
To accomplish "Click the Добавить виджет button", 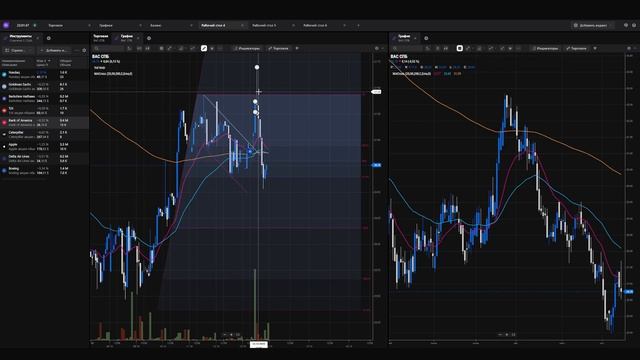I will [x=592, y=25].
